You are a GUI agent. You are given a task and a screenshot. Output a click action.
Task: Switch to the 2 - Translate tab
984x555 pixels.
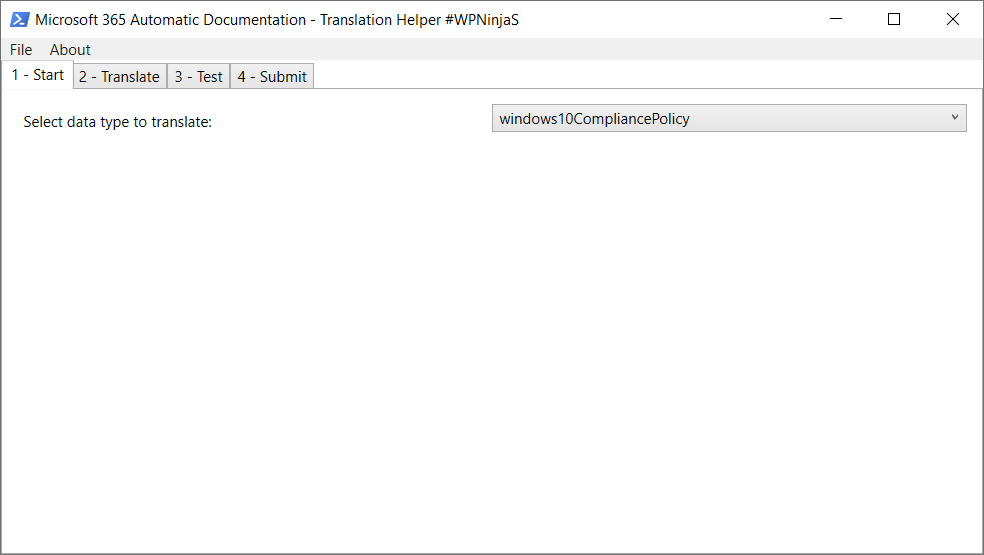tap(119, 77)
